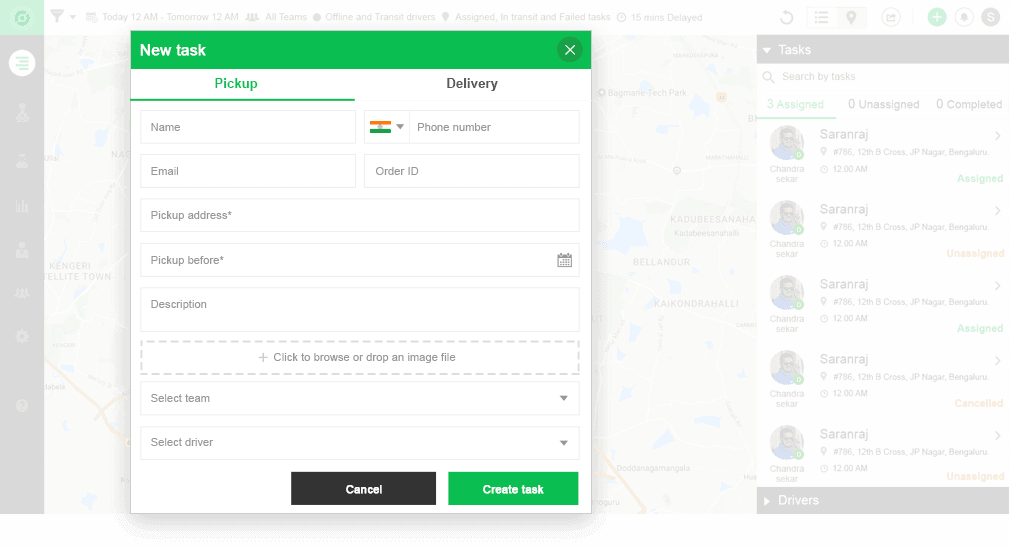The height and width of the screenshot is (546, 1009).
Task: Switch to the Delivery tab
Action: coord(472,84)
